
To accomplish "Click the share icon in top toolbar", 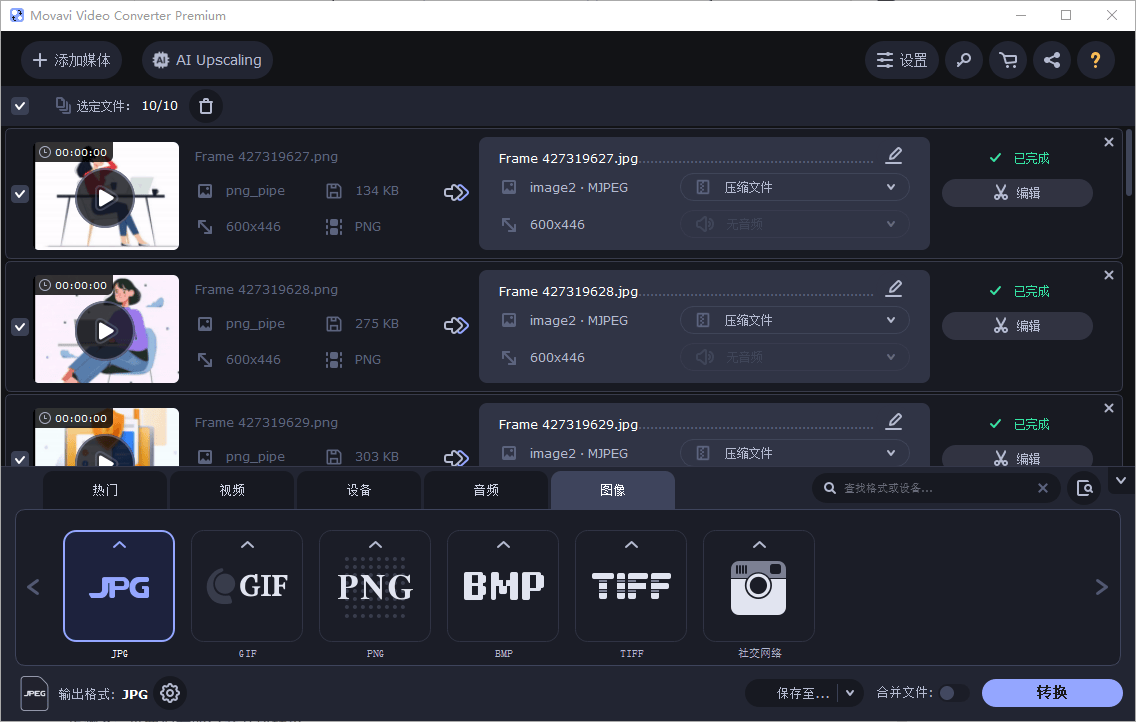I will click(1052, 60).
